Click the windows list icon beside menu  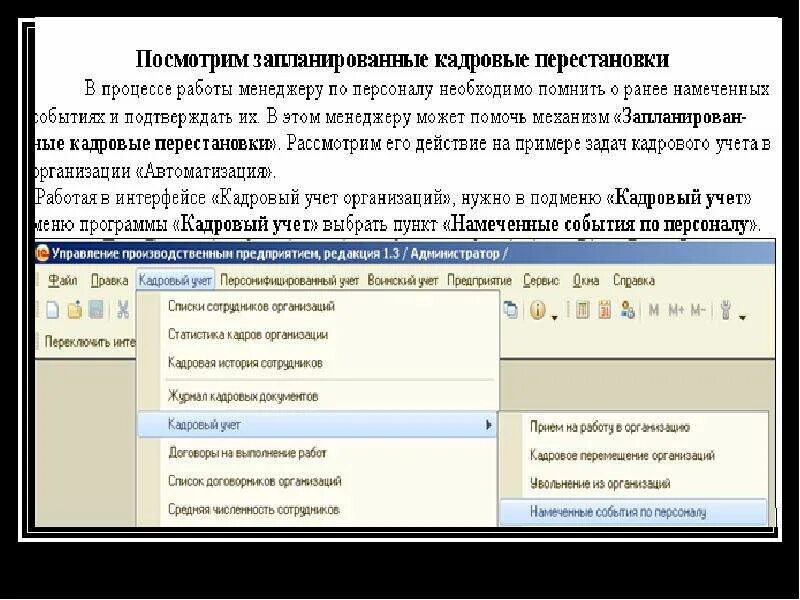[511, 310]
